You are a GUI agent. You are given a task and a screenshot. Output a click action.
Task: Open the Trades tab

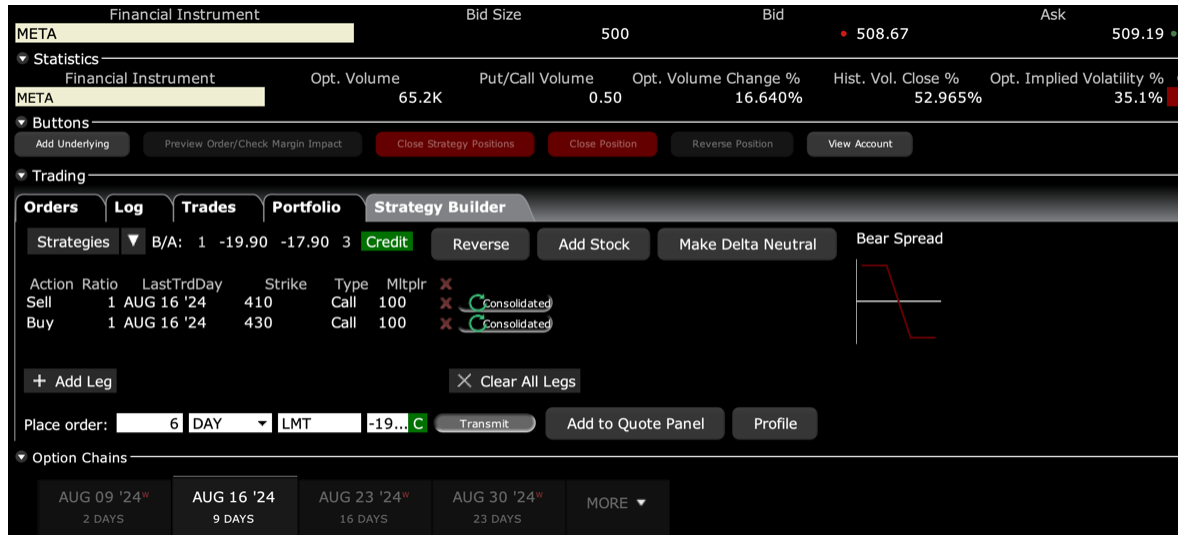(209, 207)
